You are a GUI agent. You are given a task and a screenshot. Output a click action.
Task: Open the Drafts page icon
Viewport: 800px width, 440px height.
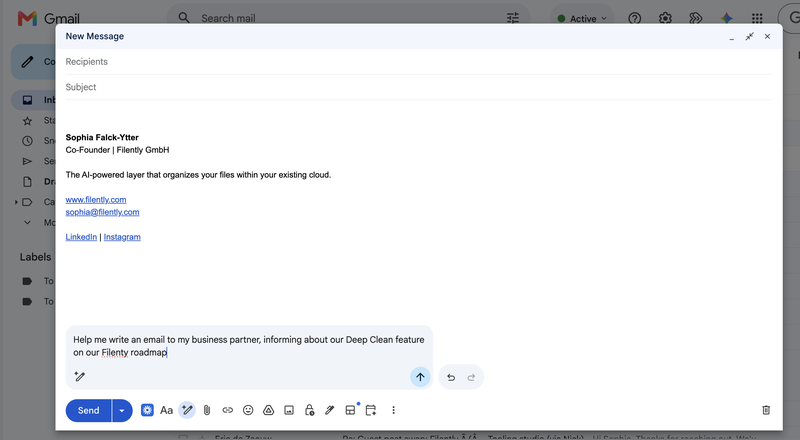pos(28,182)
